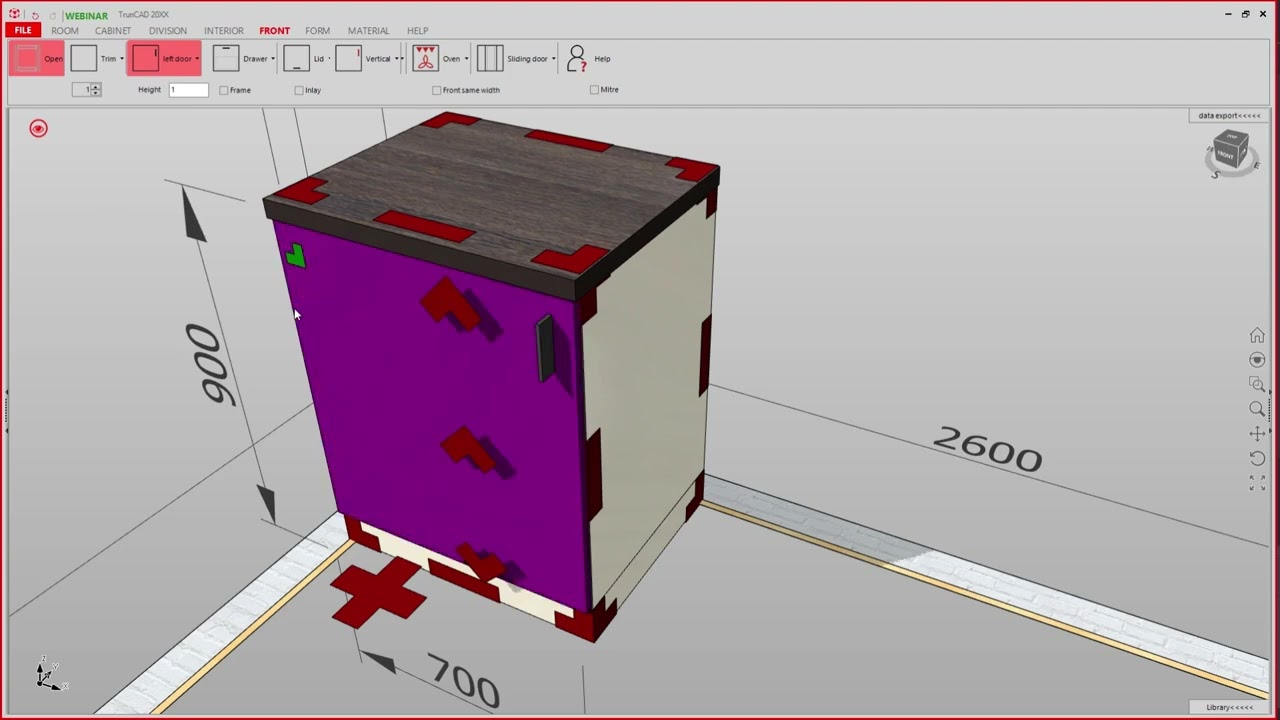Click the redo arrow in title bar
Image resolution: width=1280 pixels, height=720 pixels.
53,15
